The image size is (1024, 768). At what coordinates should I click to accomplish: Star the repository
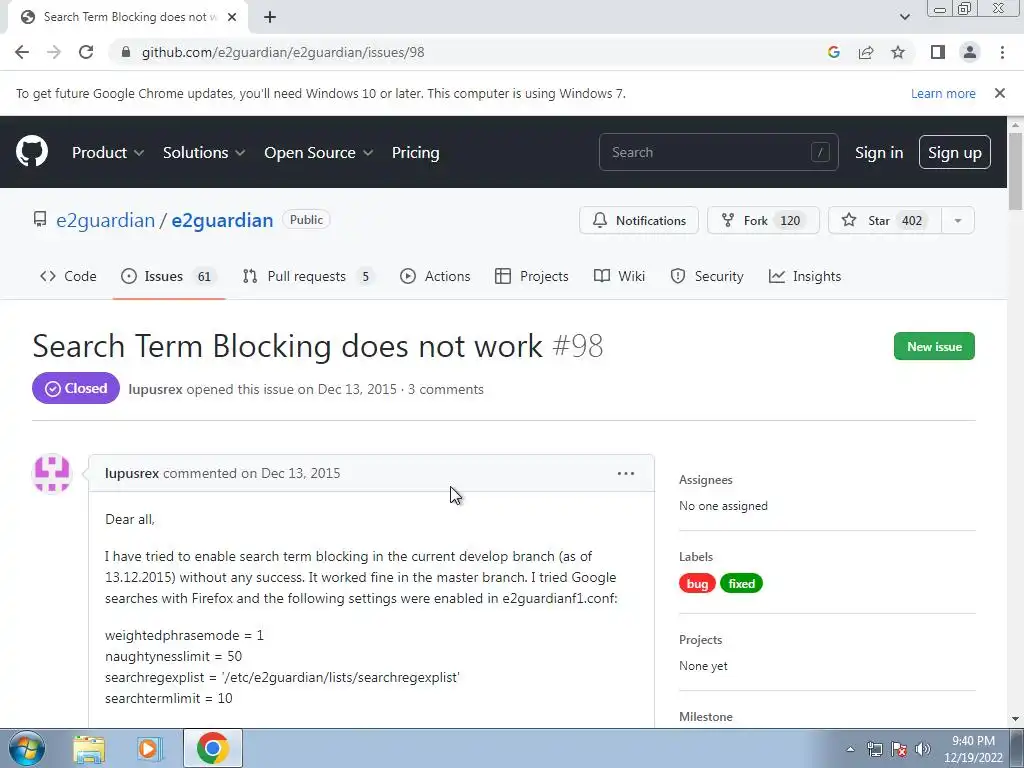[885, 220]
